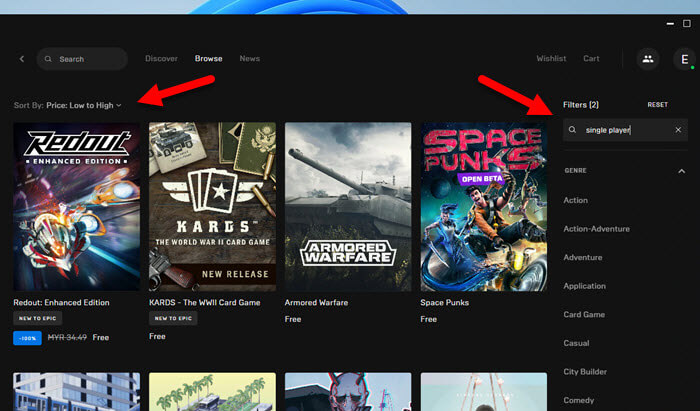Minimize the Epic Games launcher window
Screen dimensions: 700x411
[670, 24]
